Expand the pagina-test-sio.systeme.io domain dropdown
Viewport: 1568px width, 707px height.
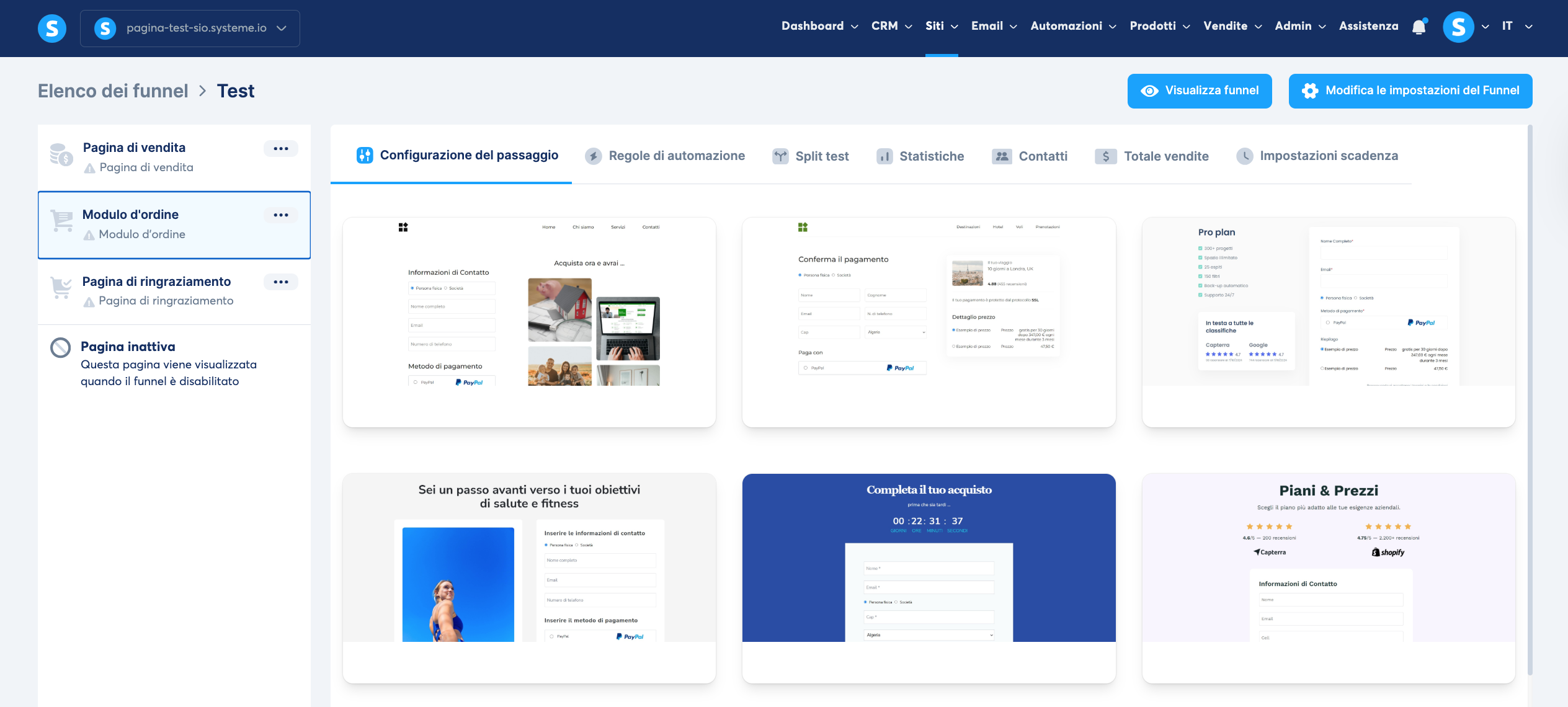(x=190, y=28)
